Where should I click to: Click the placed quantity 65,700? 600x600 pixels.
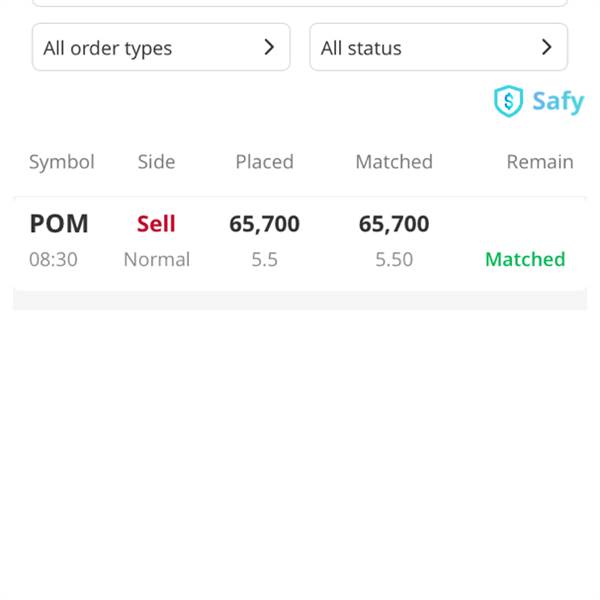click(x=264, y=224)
